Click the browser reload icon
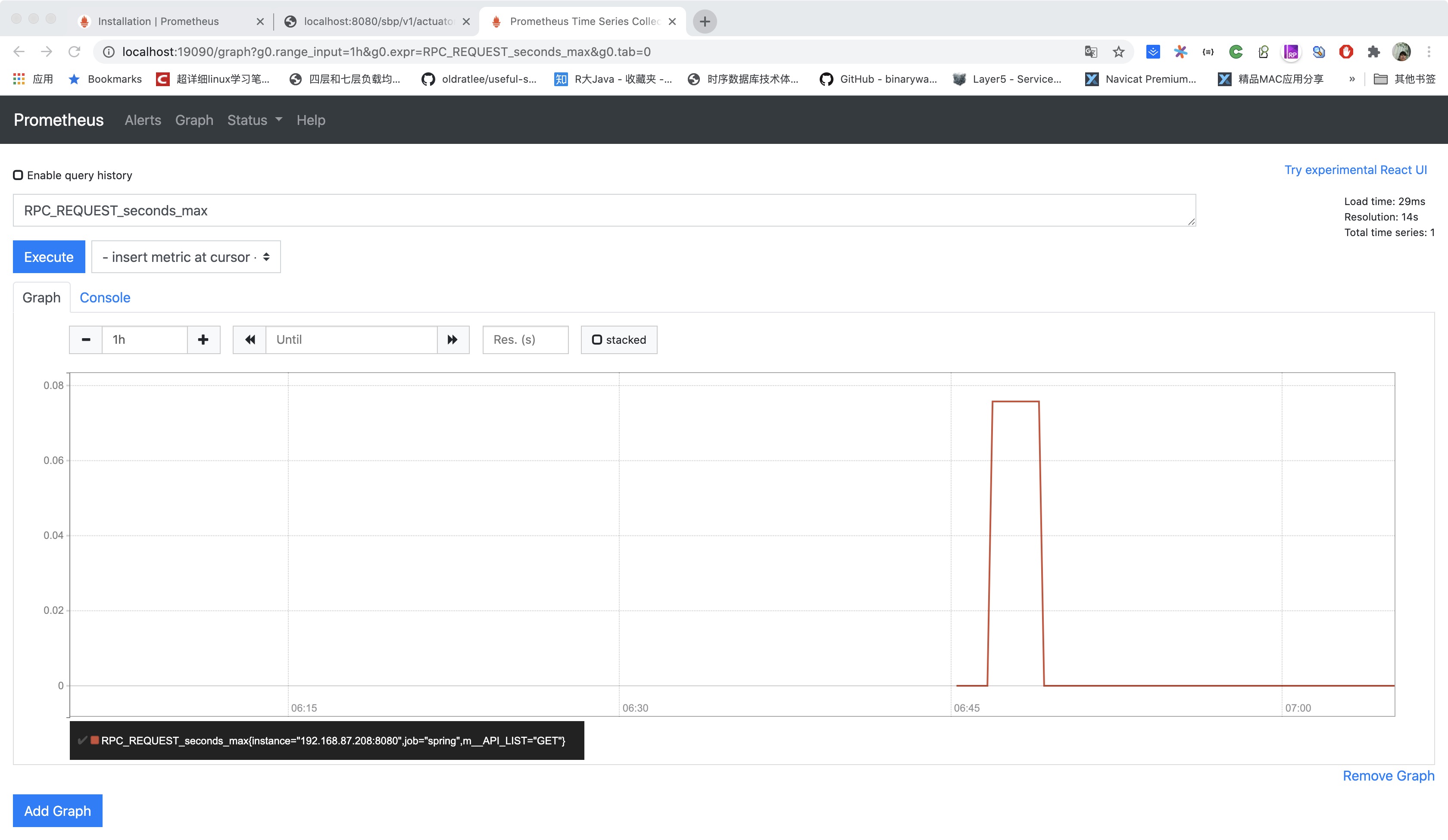The height and width of the screenshot is (840, 1448). click(x=74, y=52)
